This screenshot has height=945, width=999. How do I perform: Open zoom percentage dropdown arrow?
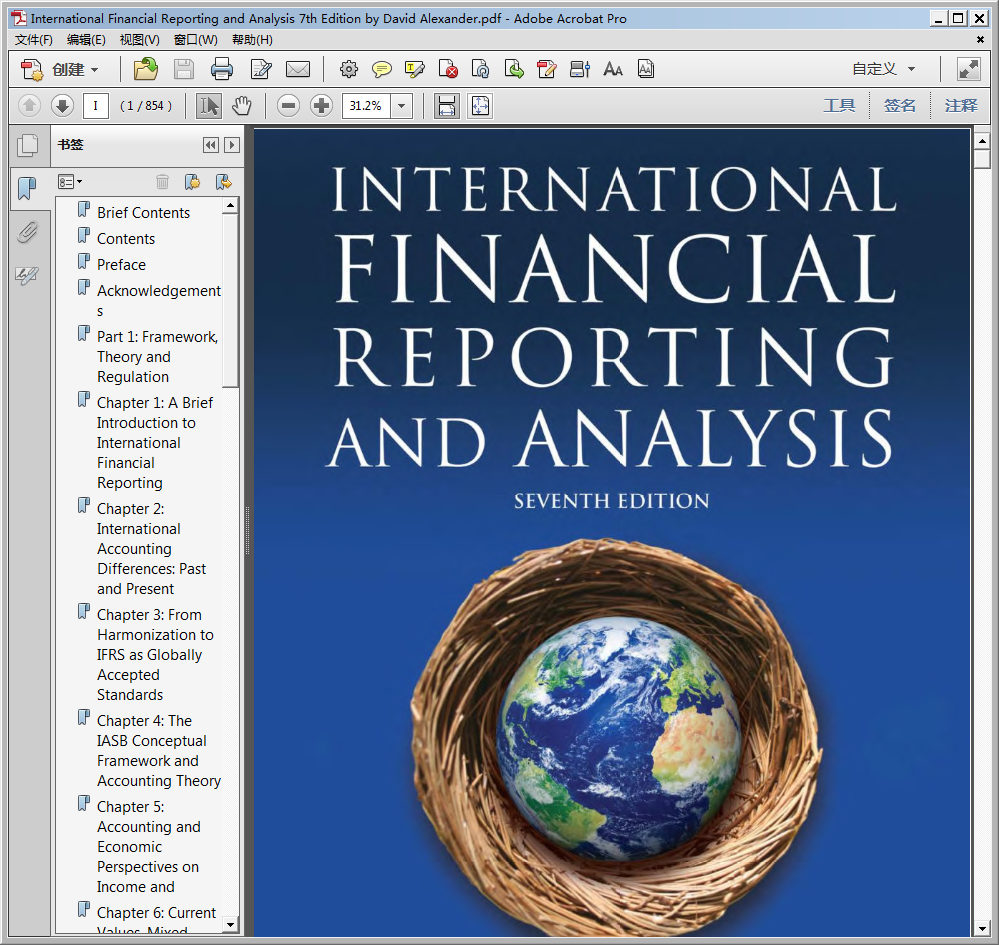click(402, 106)
